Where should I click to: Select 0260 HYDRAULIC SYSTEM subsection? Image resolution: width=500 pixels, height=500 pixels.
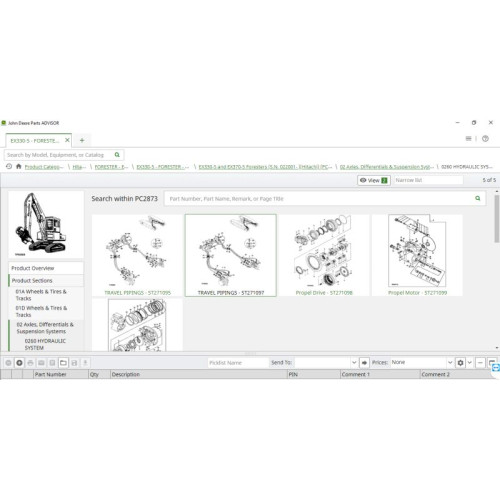(46, 344)
